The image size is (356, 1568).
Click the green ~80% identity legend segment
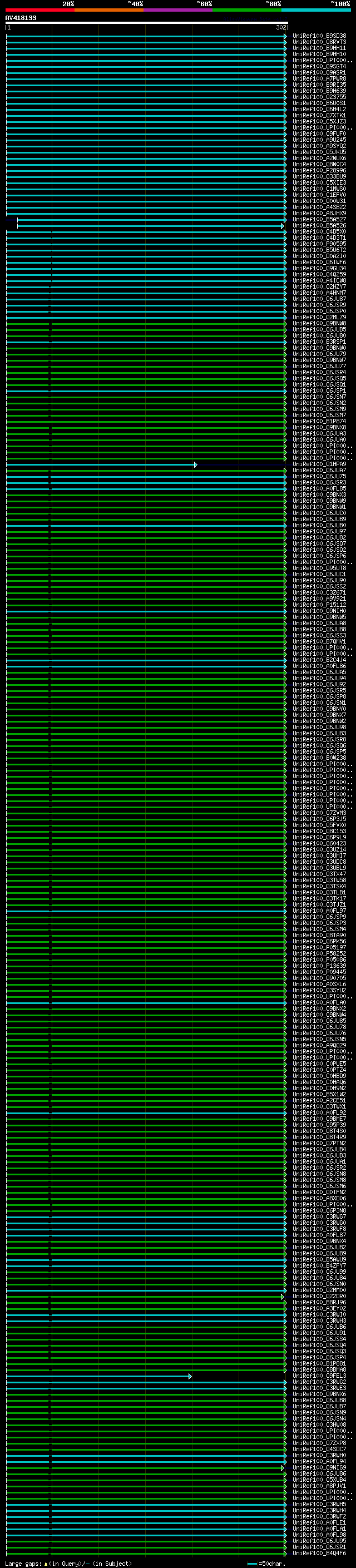click(247, 10)
